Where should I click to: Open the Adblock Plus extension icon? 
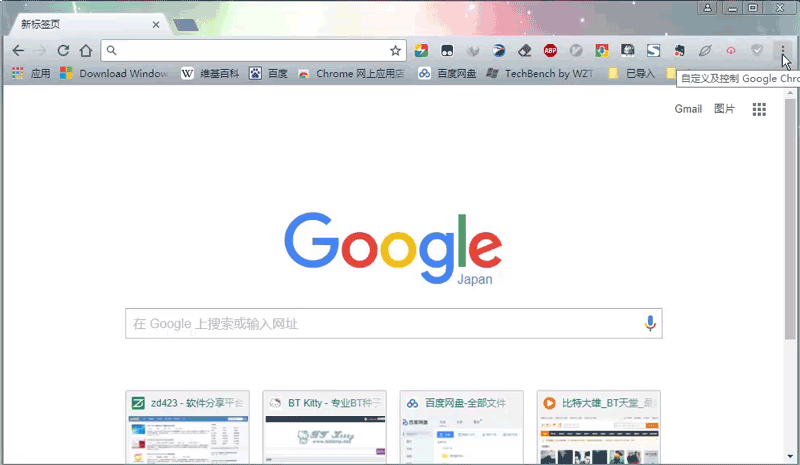[x=550, y=51]
